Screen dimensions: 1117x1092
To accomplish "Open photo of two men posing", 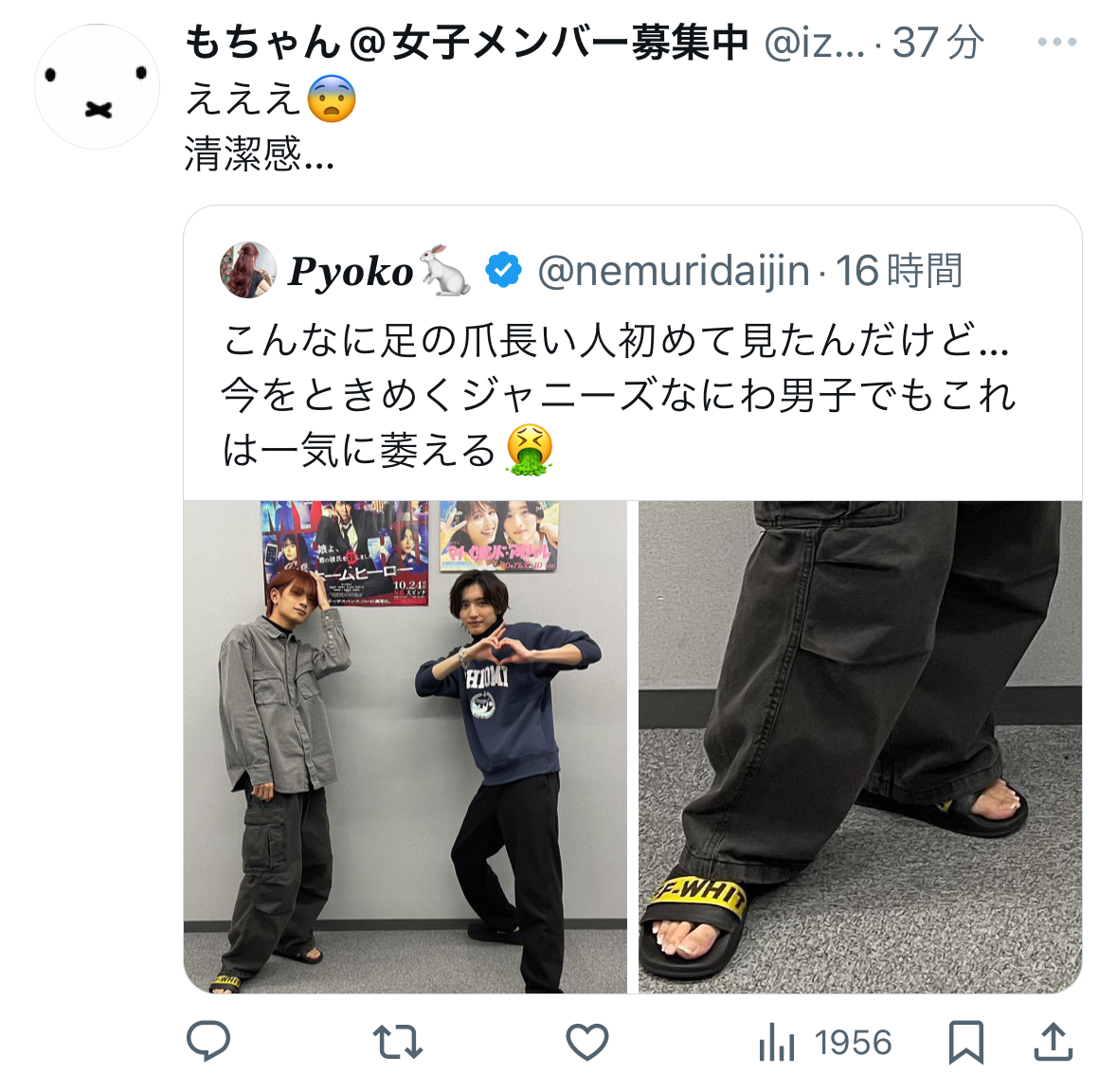I will [405, 746].
